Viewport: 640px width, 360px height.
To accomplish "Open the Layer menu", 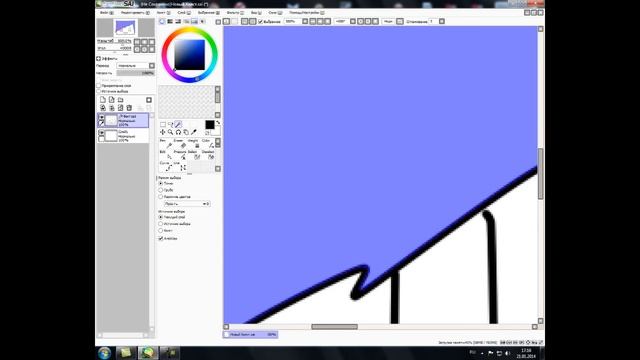I will coord(184,13).
